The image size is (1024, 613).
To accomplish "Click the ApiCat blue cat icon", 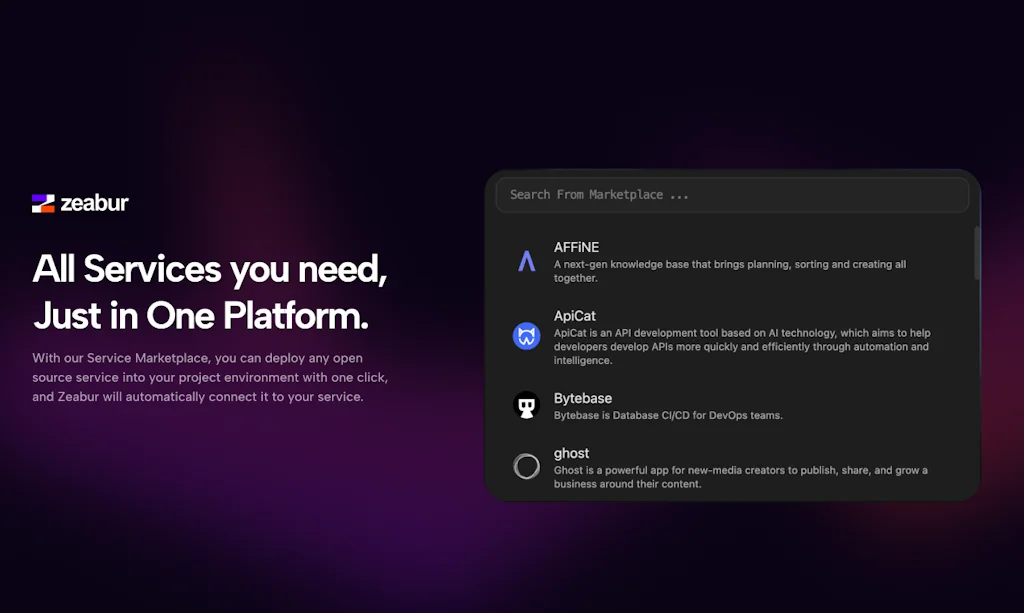I will 526,336.
